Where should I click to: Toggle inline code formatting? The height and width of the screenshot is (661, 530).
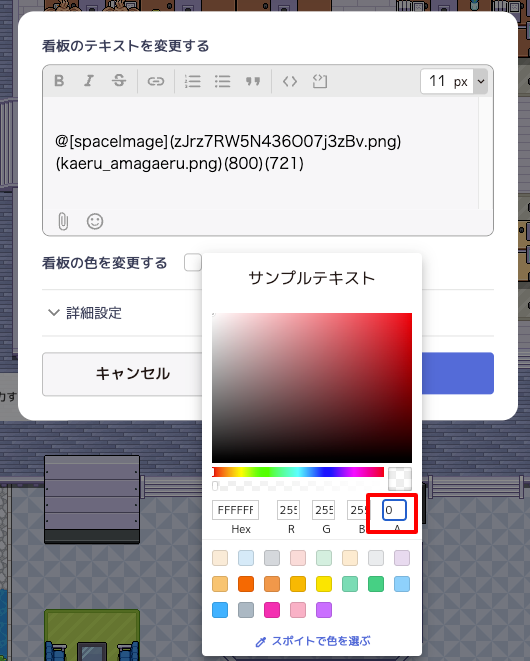pos(290,81)
